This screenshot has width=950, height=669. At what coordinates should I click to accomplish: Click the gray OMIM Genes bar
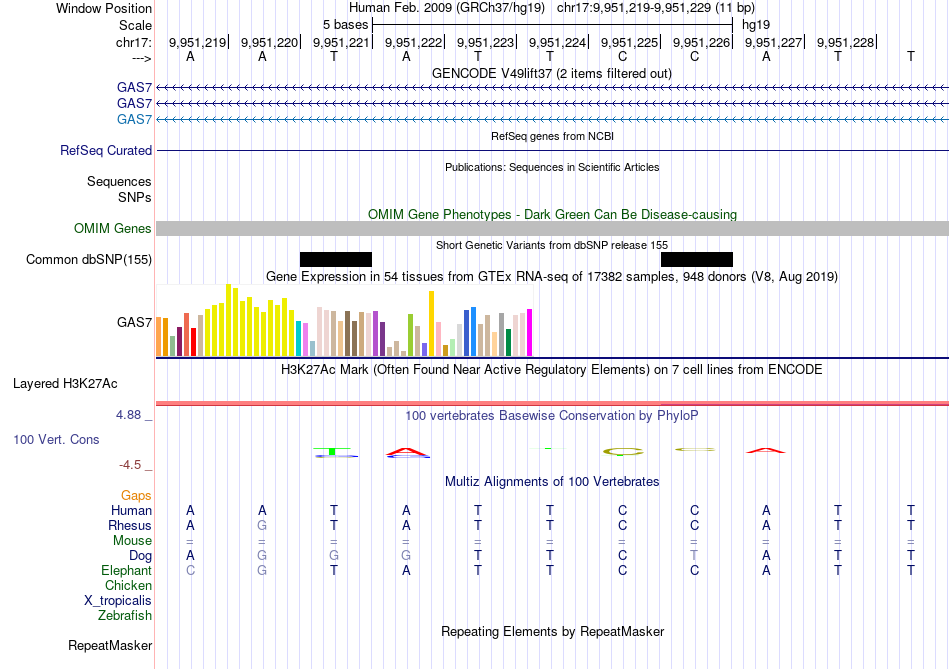552,228
